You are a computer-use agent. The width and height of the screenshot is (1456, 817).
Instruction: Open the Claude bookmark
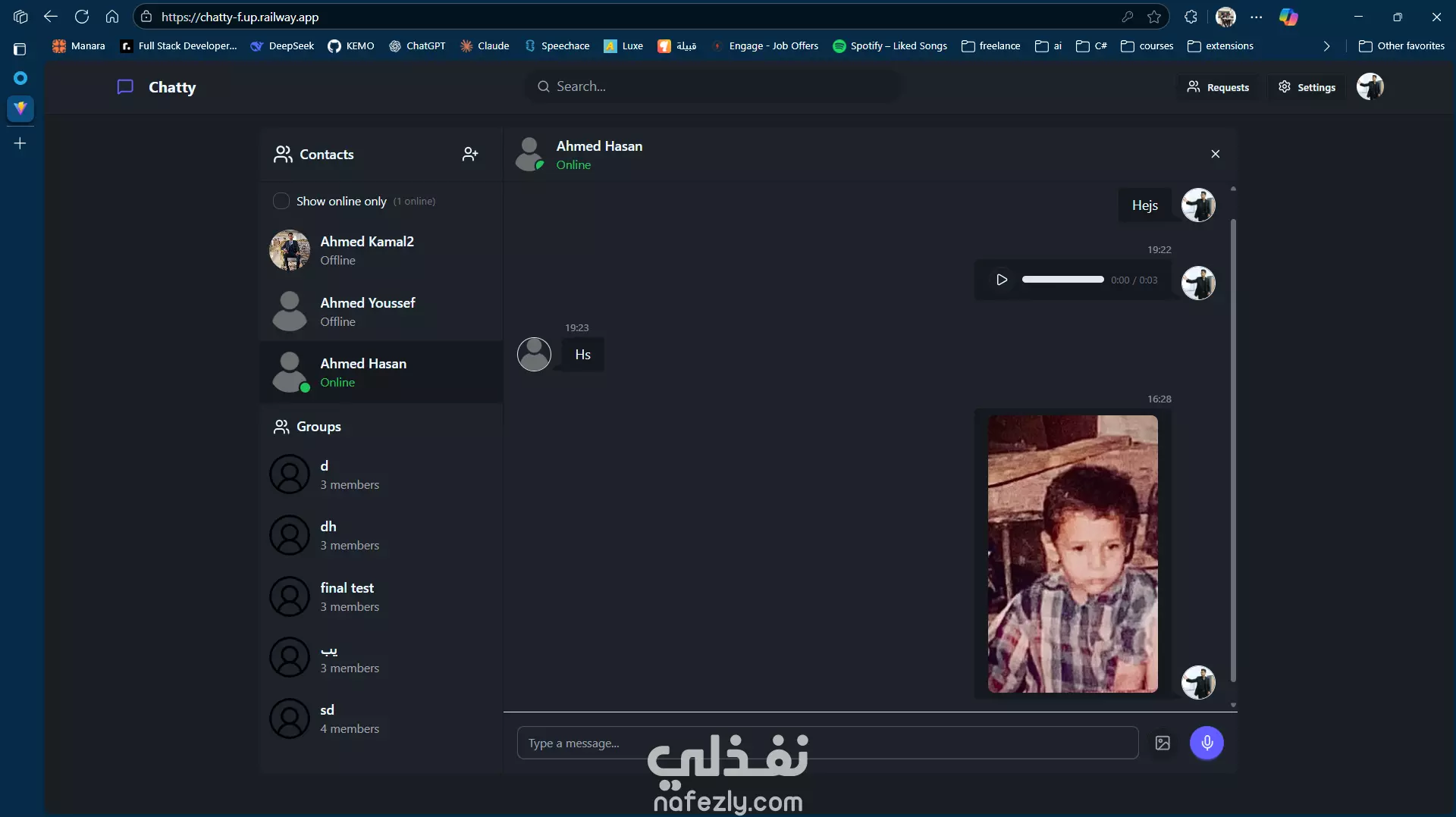(485, 46)
